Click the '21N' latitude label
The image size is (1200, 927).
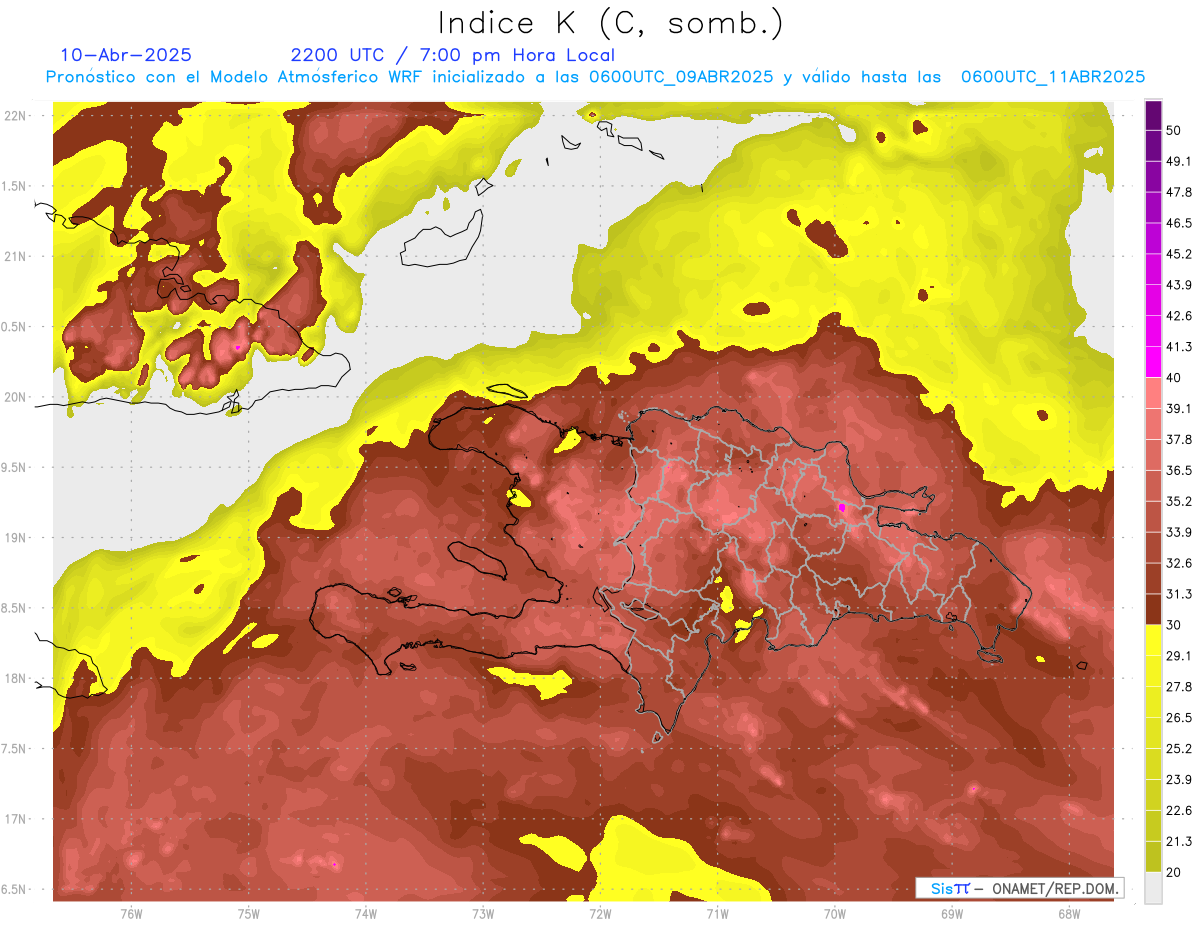17,256
